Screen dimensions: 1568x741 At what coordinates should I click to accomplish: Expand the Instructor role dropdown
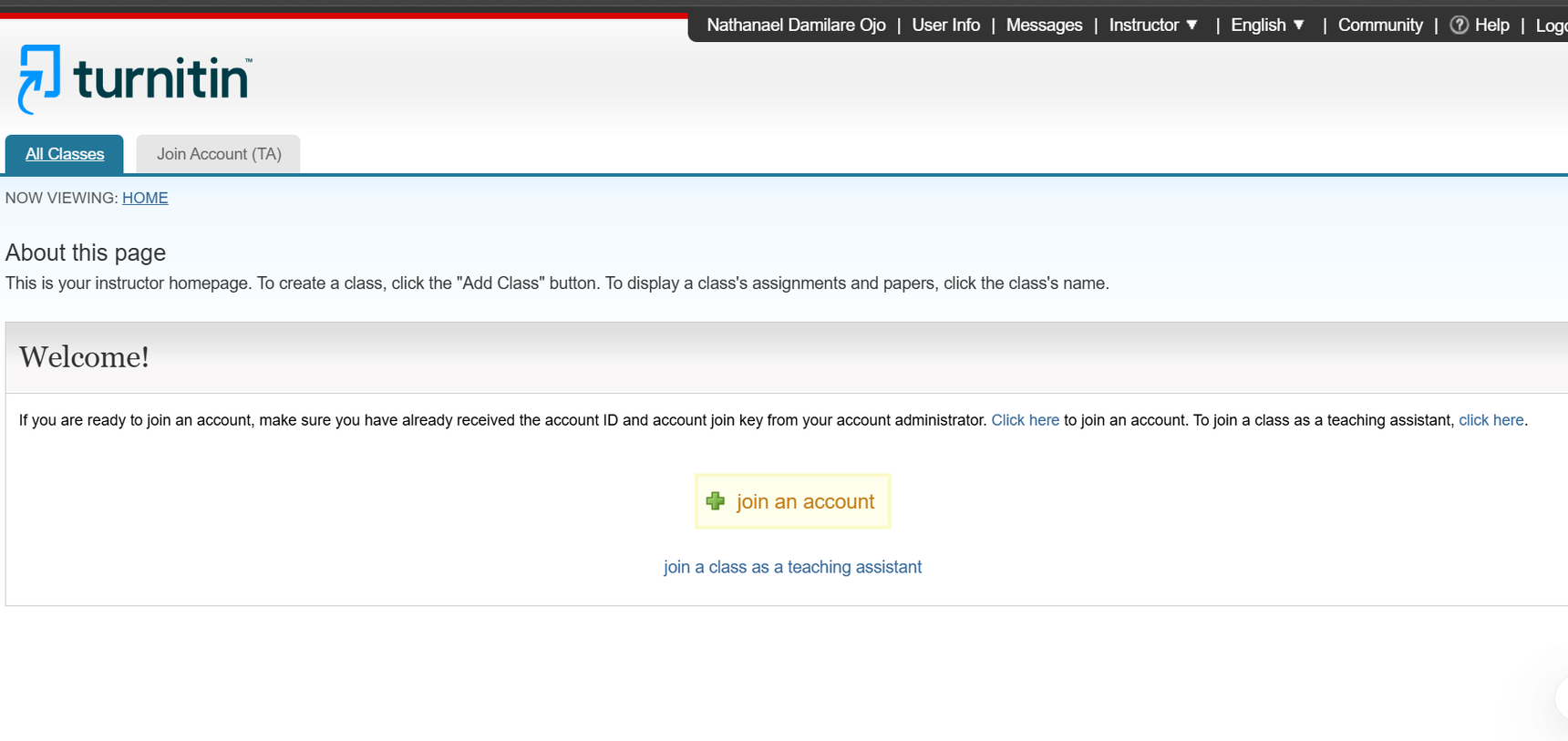tap(1153, 26)
